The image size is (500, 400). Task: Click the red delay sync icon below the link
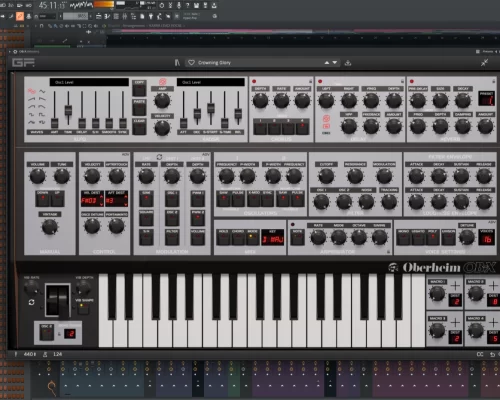pos(326,126)
